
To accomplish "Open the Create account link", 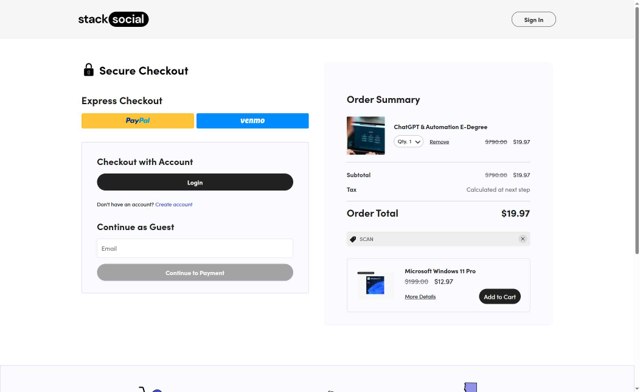I will pos(174,205).
